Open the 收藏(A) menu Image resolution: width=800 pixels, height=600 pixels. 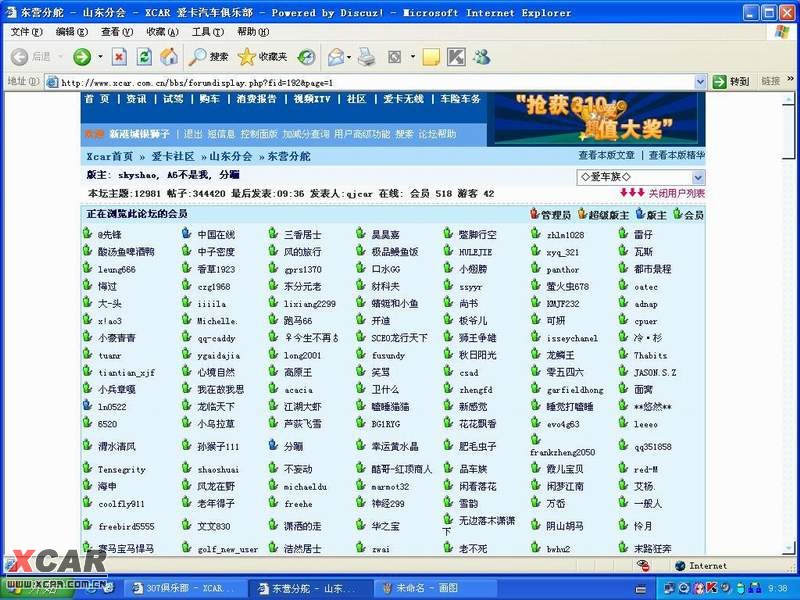pos(162,32)
